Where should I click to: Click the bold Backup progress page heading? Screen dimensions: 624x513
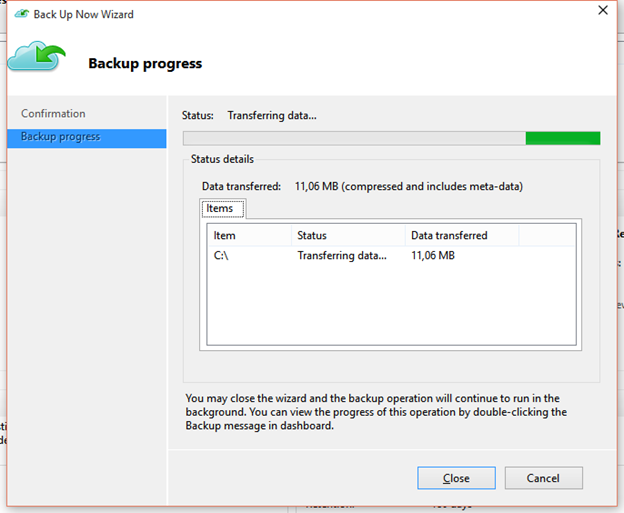[145, 64]
